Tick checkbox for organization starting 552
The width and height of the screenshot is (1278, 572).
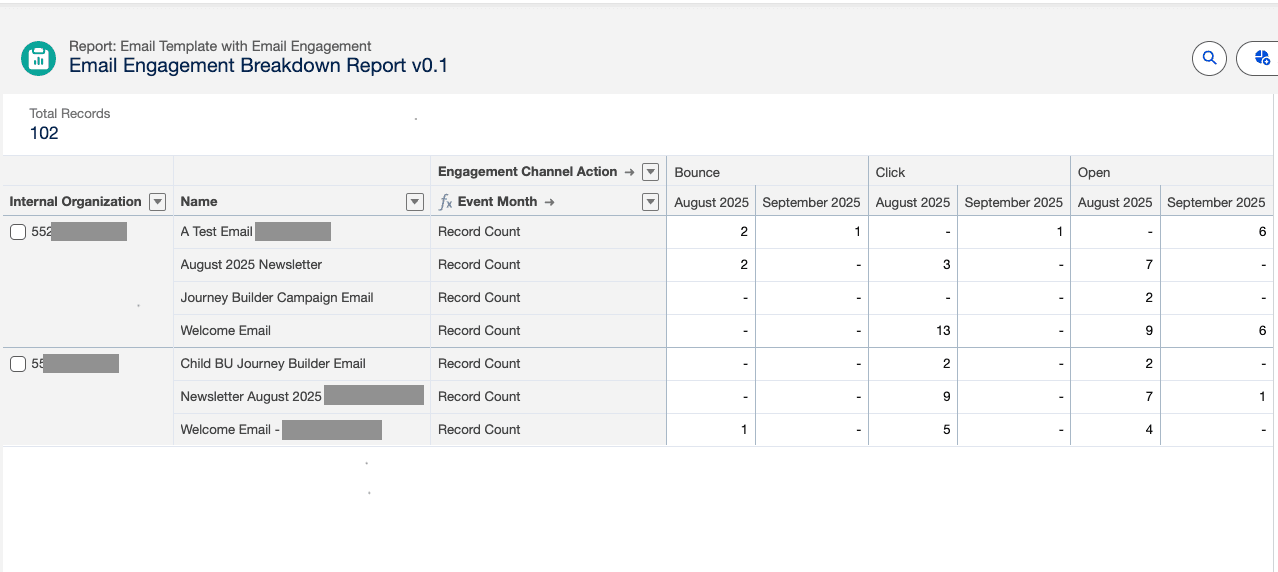(x=17, y=232)
